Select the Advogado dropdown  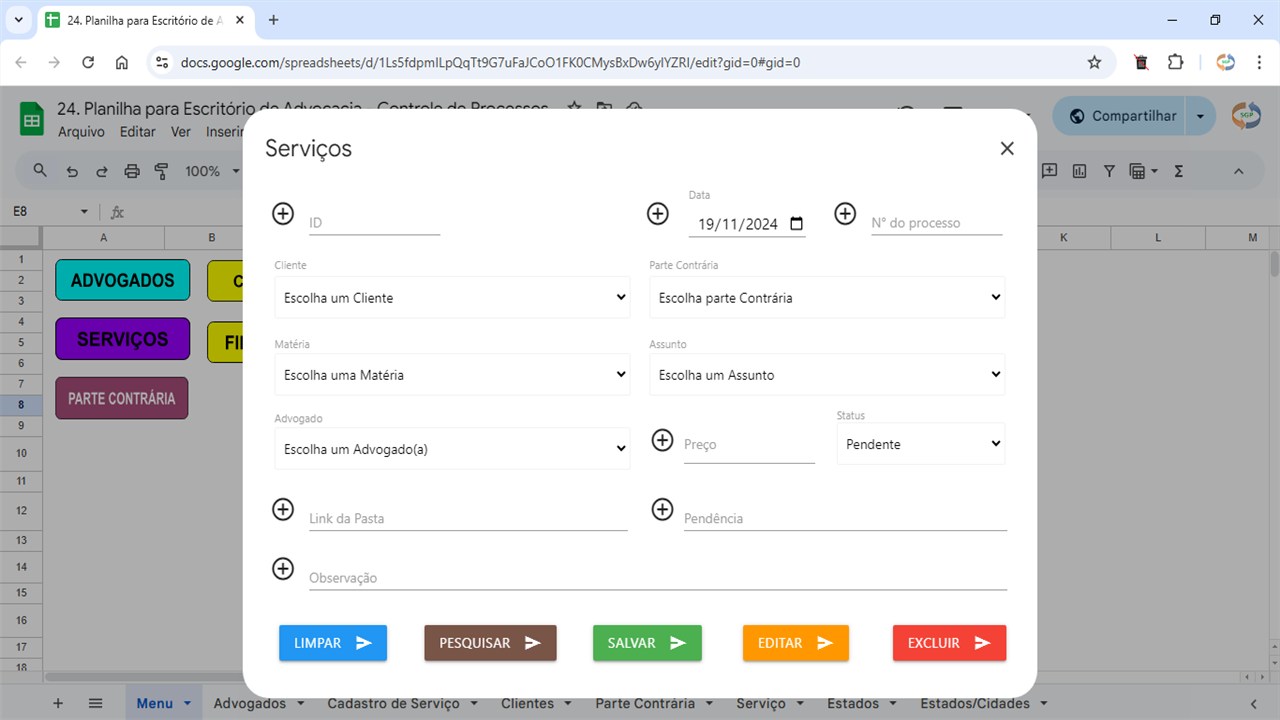[x=452, y=449]
